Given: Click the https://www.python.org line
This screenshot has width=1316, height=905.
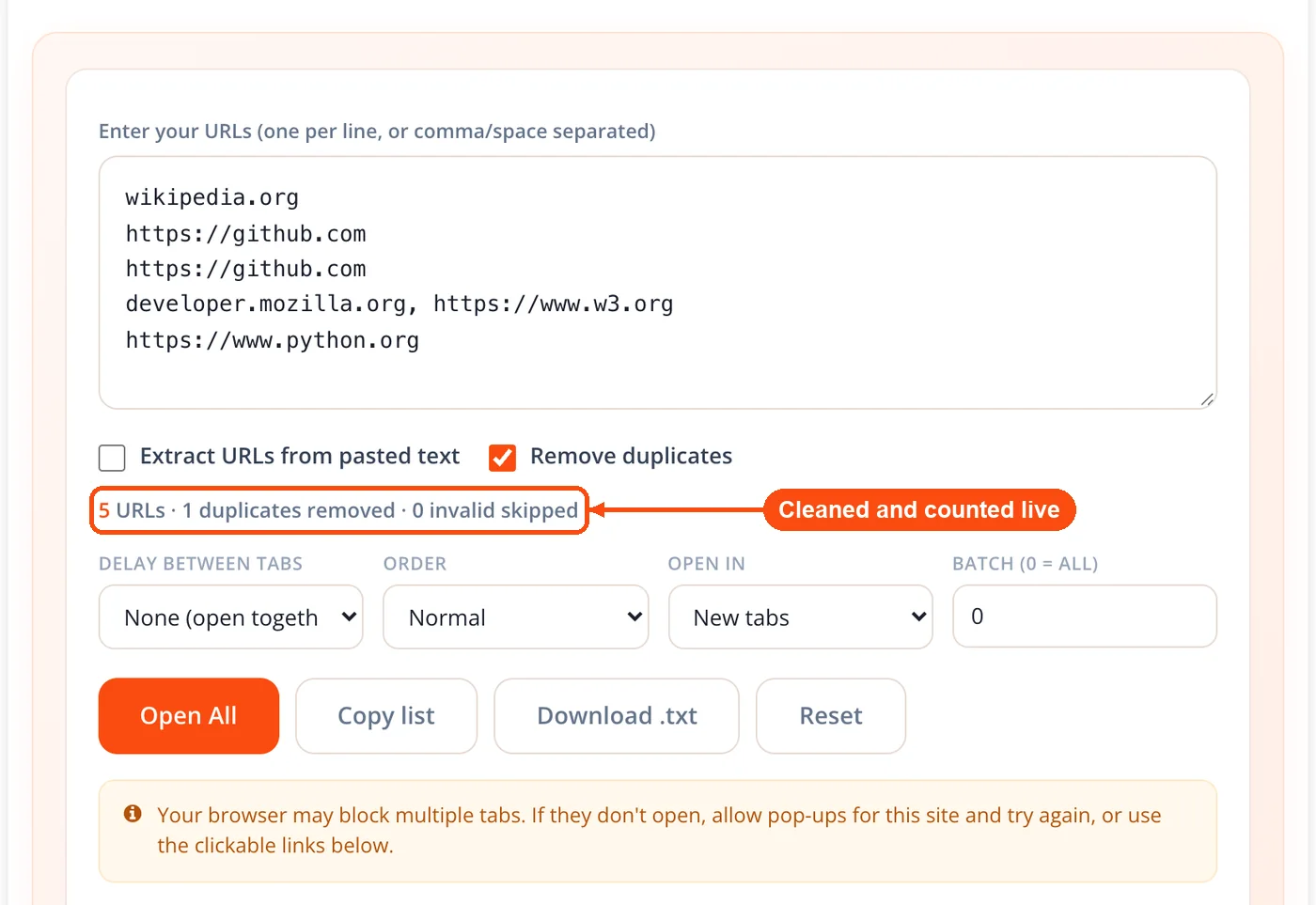Looking at the screenshot, I should [273, 340].
